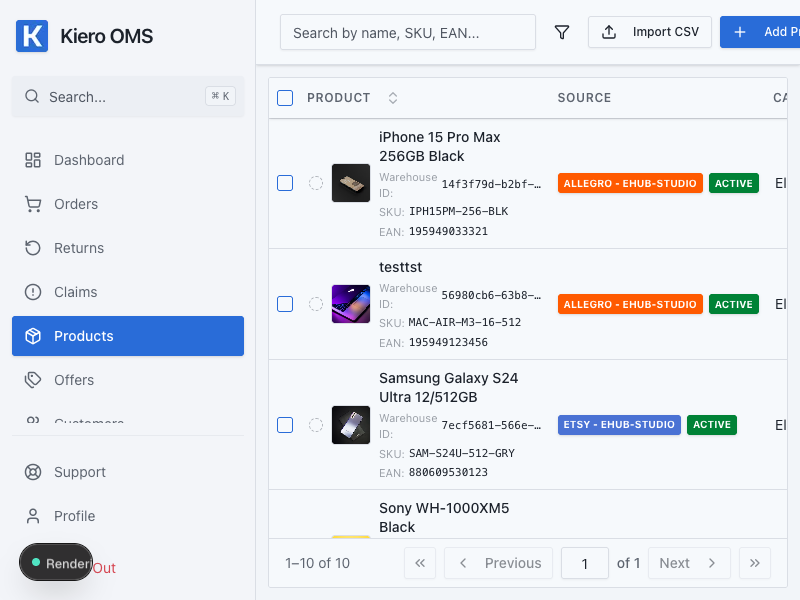This screenshot has width=800, height=600.
Task: Open Support page
Action: point(128,472)
